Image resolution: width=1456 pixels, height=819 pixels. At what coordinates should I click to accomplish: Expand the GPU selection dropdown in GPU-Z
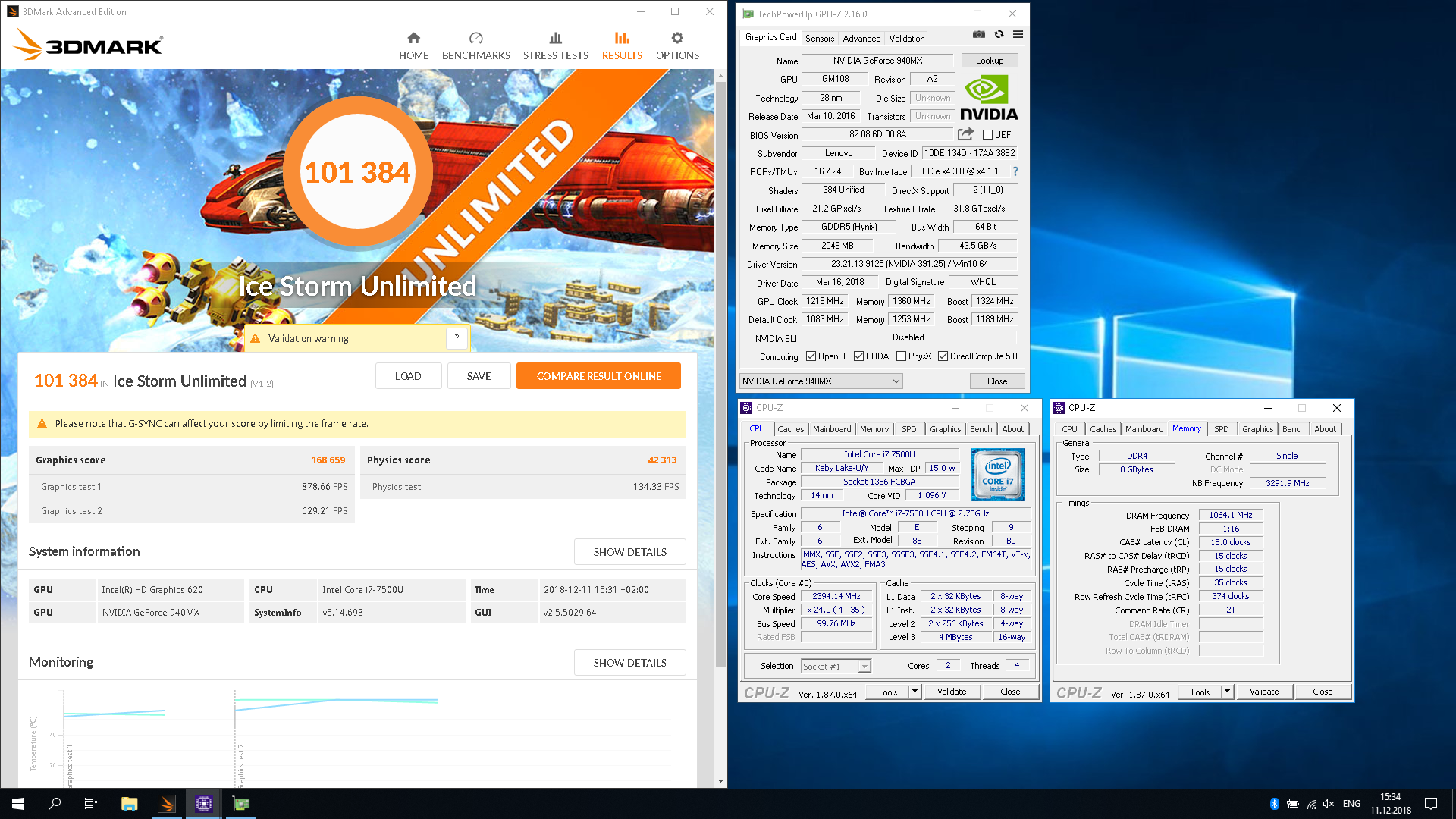pos(821,381)
